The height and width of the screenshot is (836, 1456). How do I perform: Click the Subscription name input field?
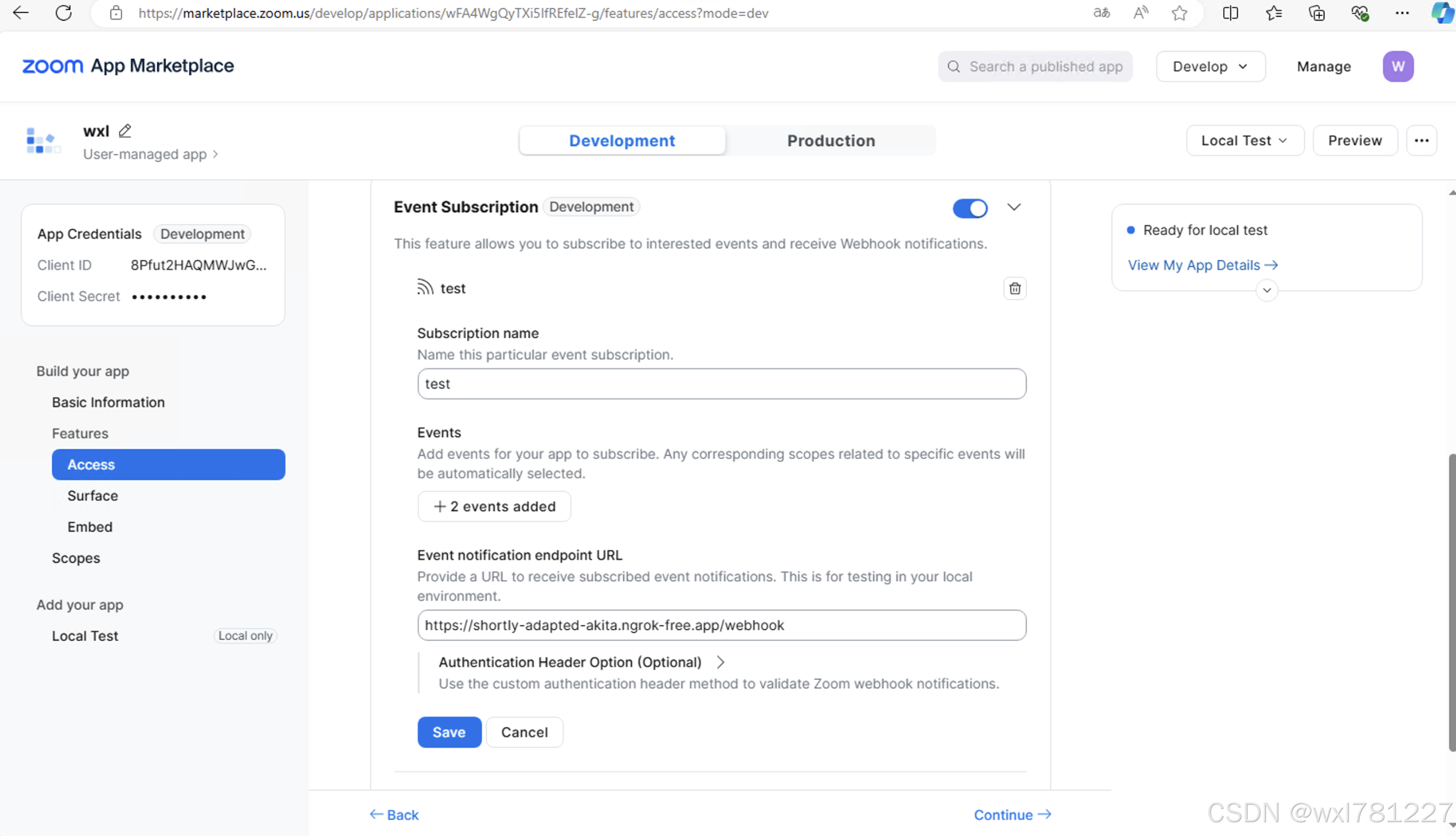tap(721, 384)
